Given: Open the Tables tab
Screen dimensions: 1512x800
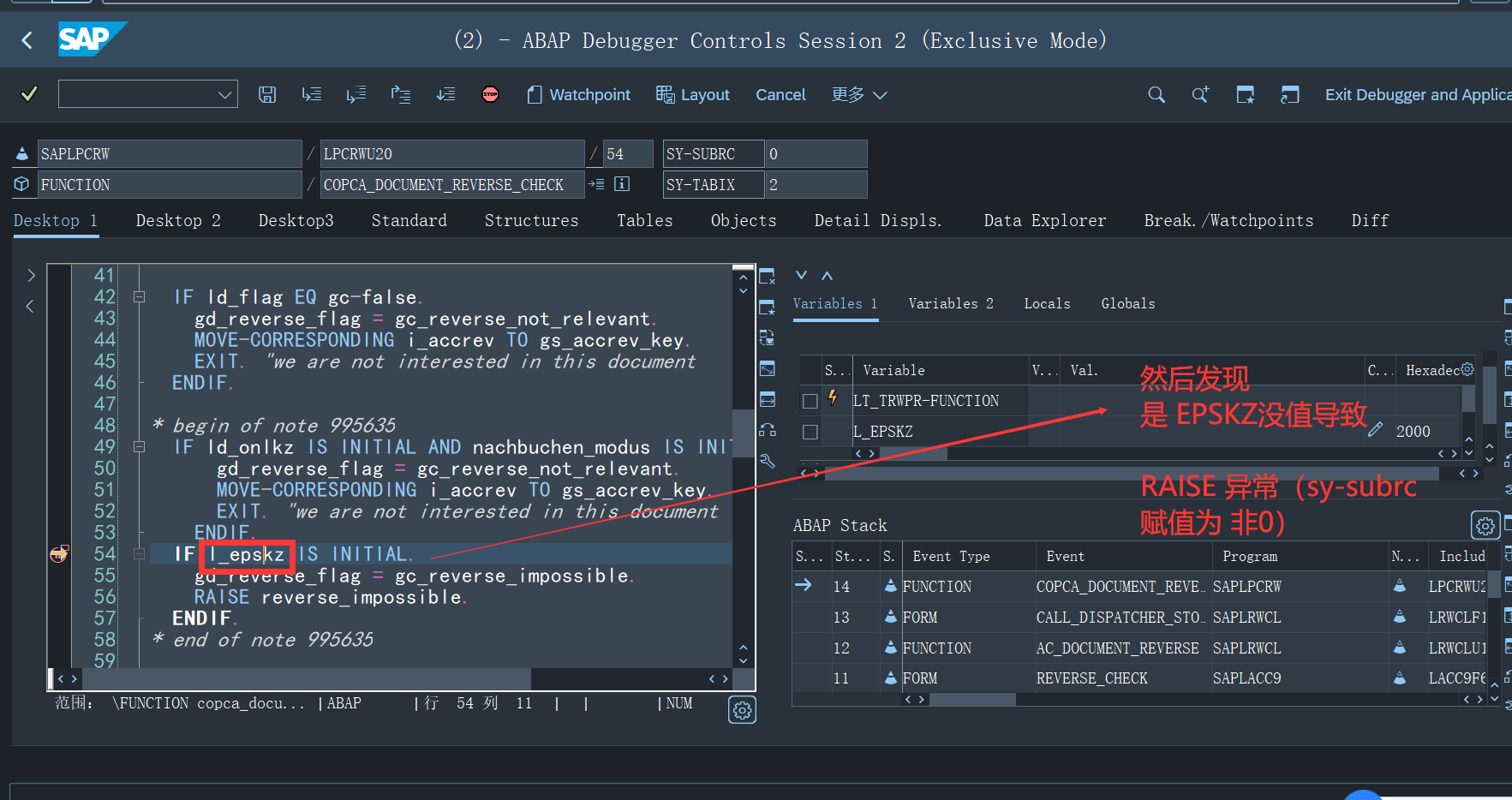Looking at the screenshot, I should pos(644,221).
